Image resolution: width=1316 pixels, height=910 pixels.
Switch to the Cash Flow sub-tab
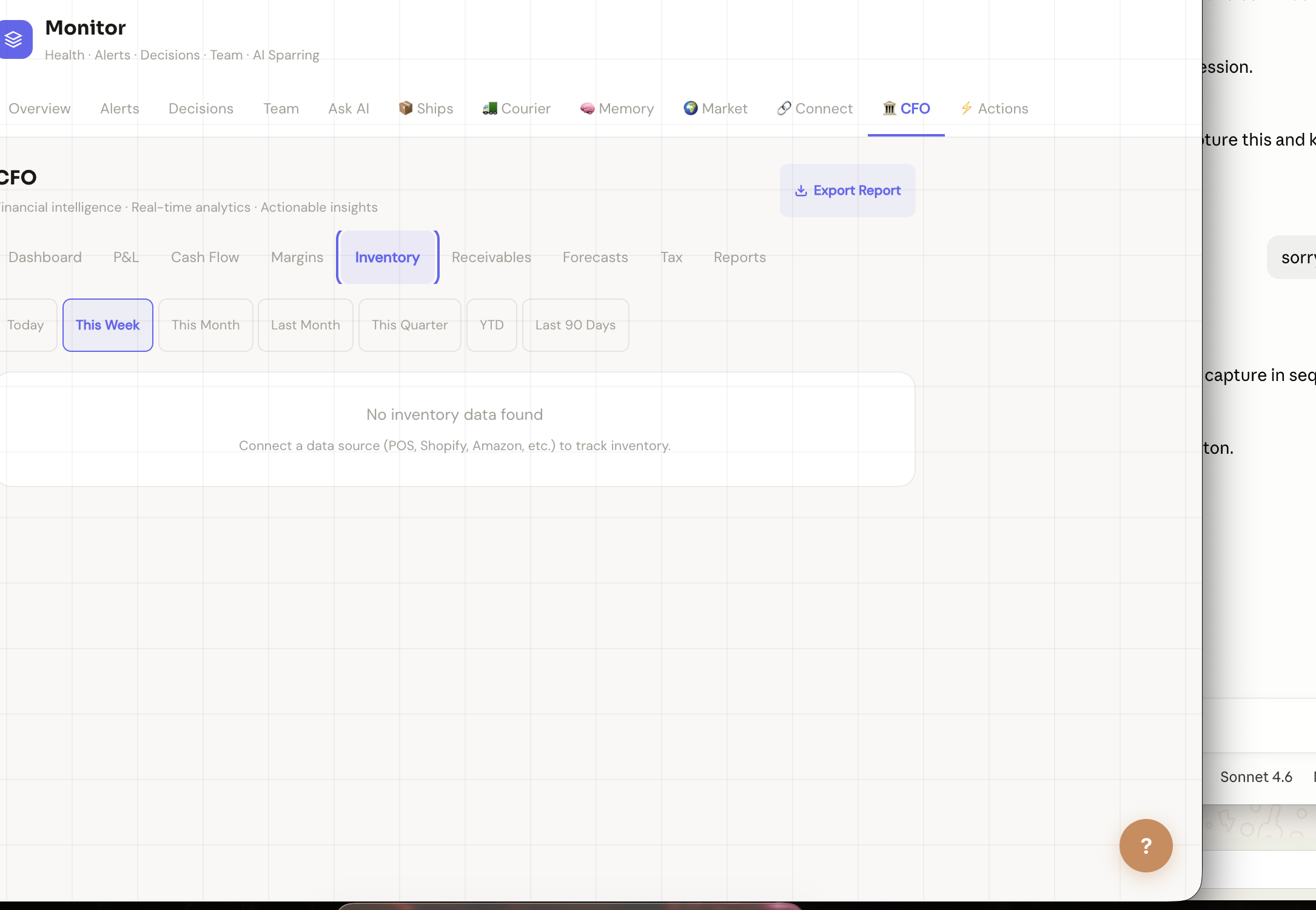205,257
